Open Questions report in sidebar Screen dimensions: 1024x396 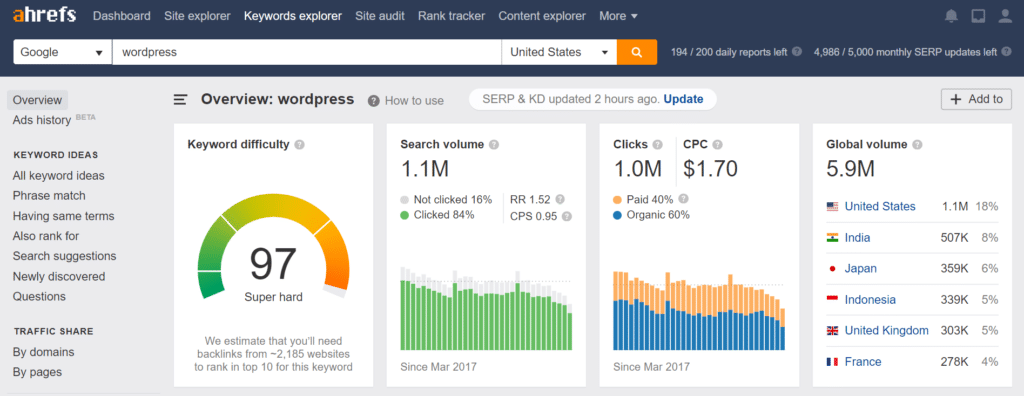[39, 297]
